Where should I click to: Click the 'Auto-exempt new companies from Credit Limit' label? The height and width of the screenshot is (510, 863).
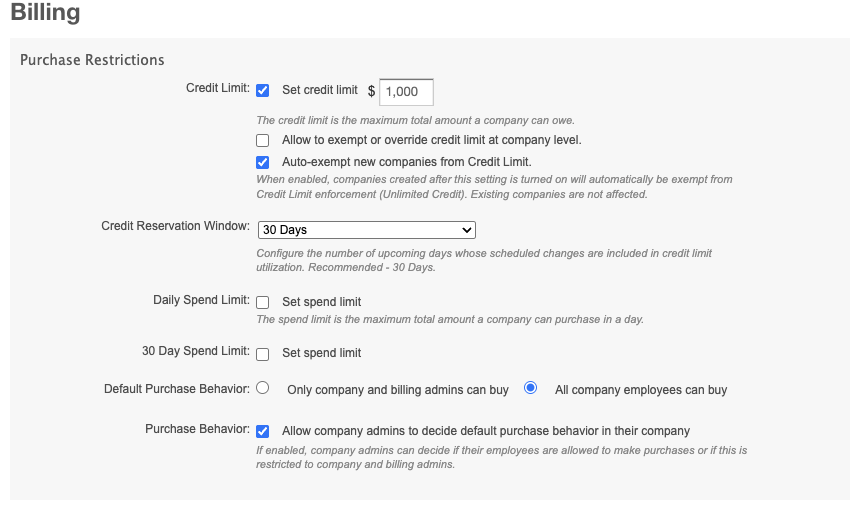pos(407,162)
